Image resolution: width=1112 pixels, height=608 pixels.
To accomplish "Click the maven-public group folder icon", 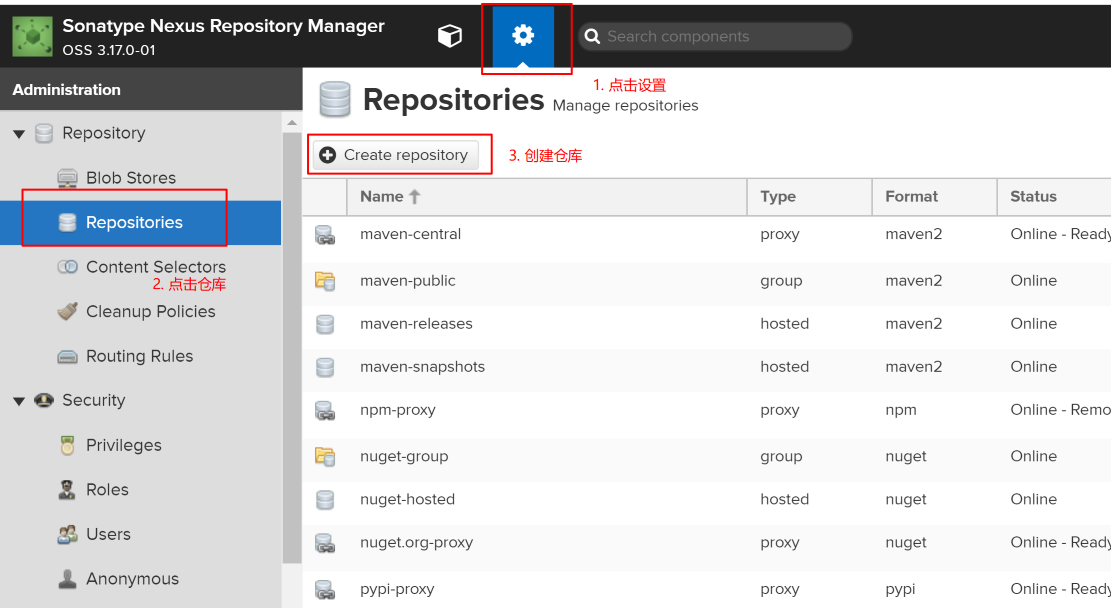I will (325, 281).
